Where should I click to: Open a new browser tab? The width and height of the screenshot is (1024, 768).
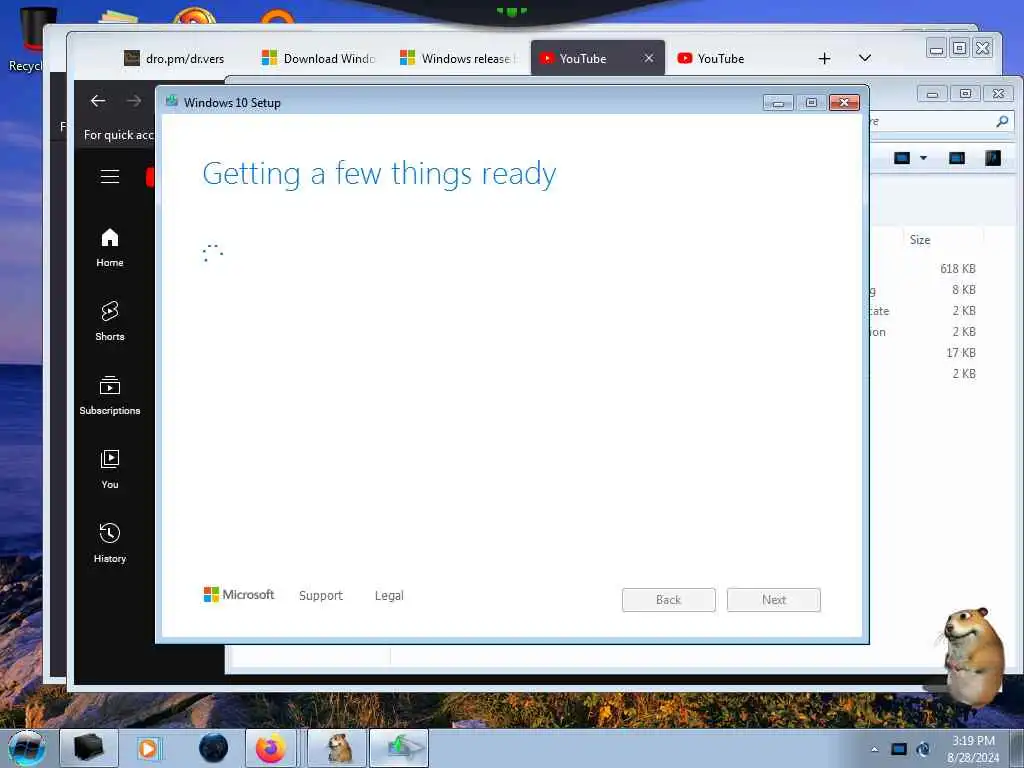[x=824, y=59]
